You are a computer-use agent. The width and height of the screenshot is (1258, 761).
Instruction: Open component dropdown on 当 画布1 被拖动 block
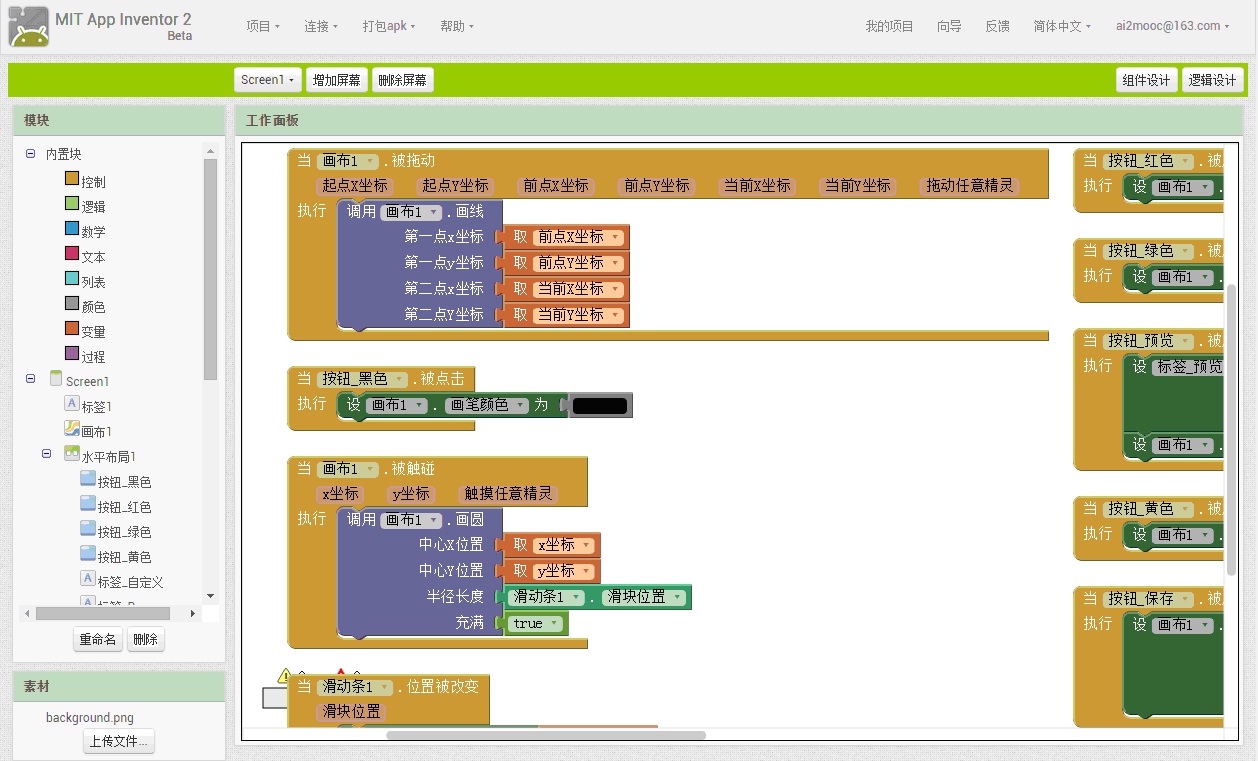tap(347, 161)
